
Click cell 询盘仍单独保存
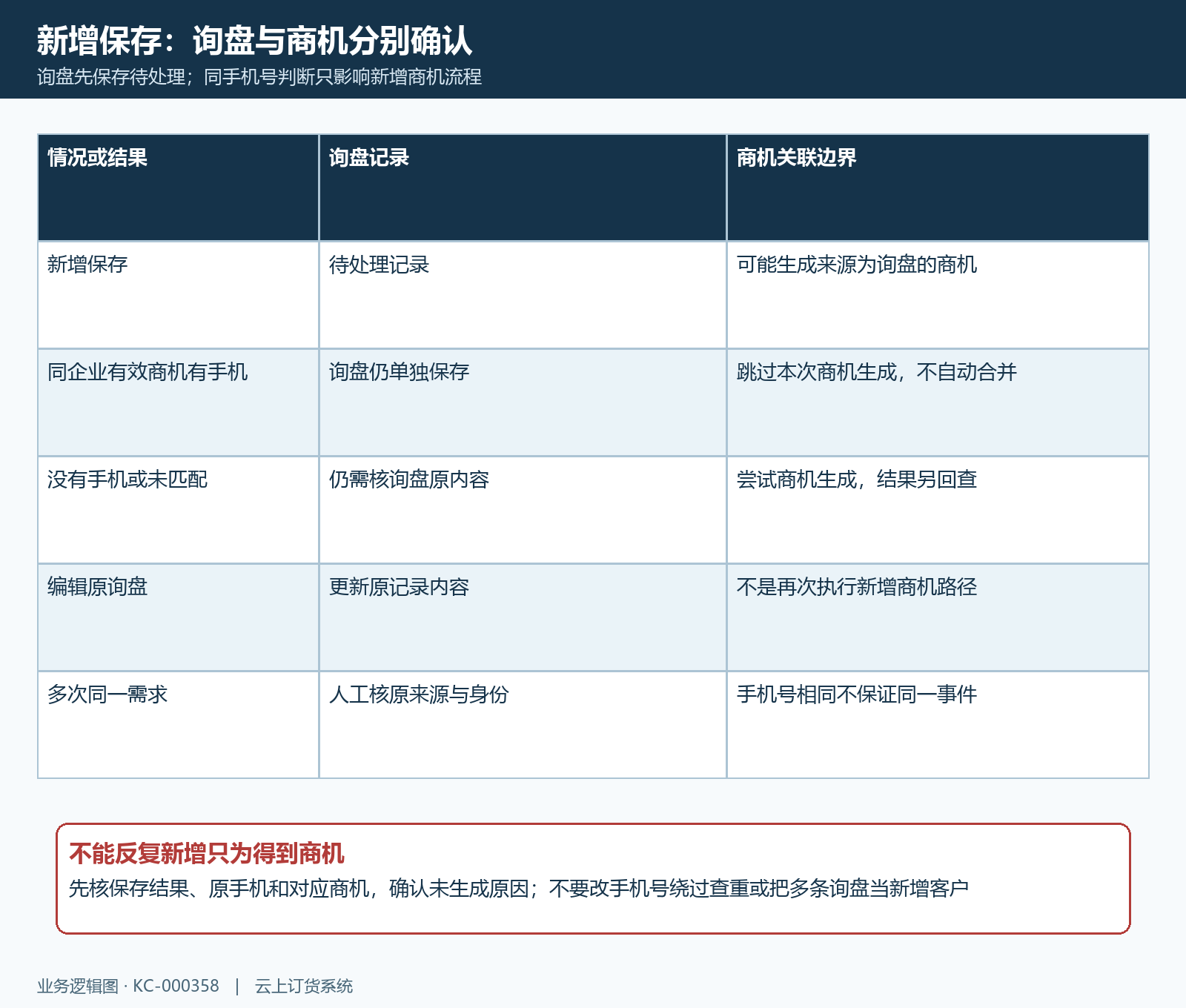click(x=523, y=402)
